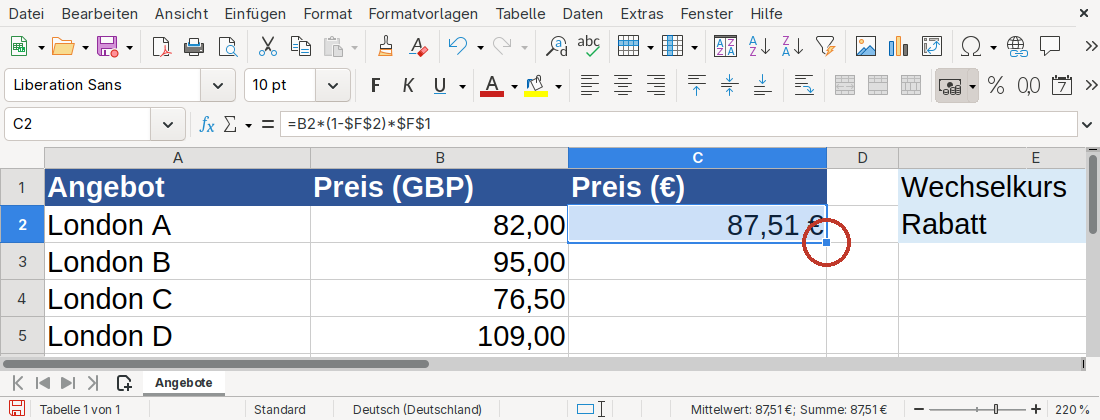
Task: Open the Tabelle menu
Action: click(x=521, y=14)
